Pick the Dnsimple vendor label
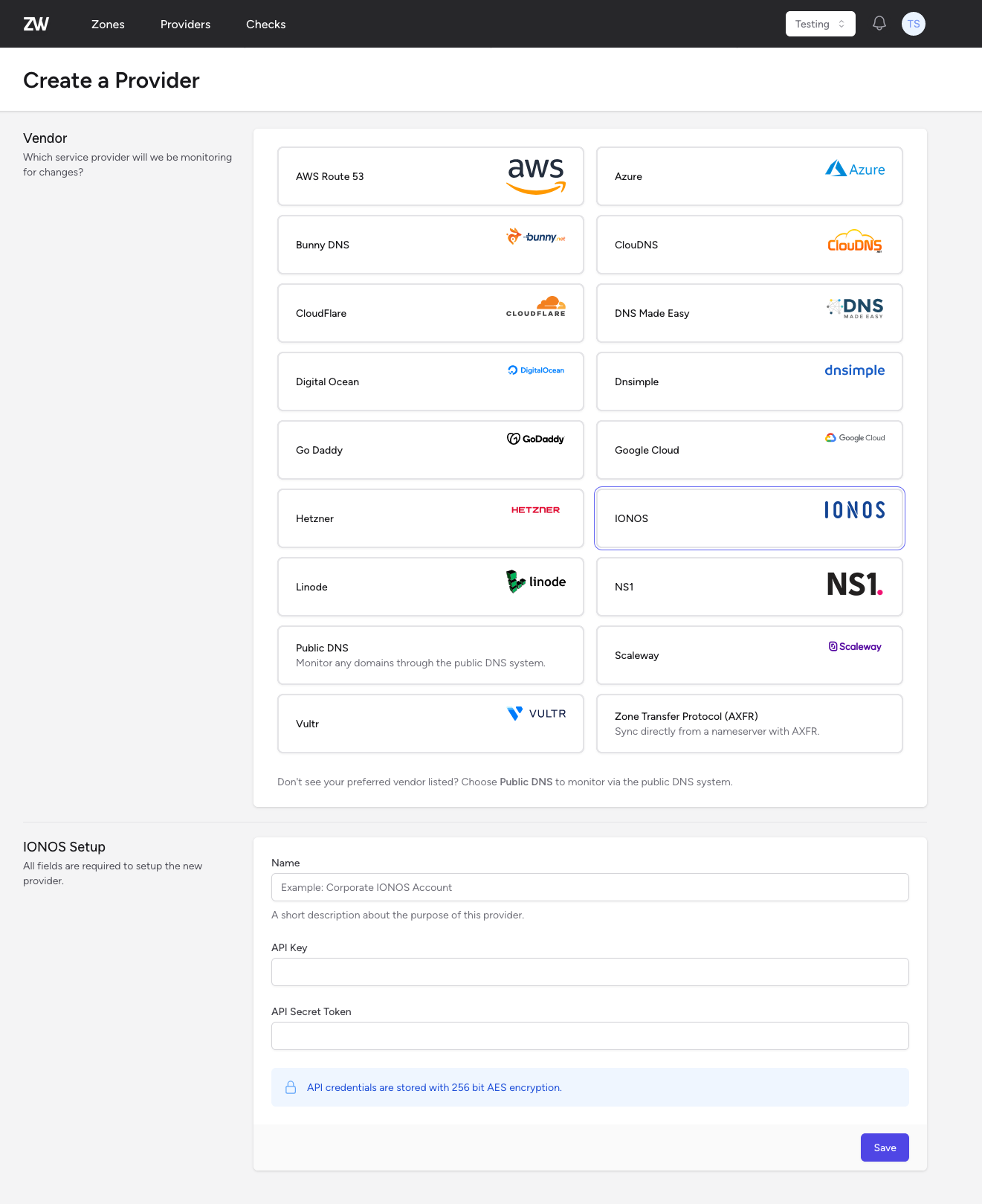The width and height of the screenshot is (982, 1204). point(636,382)
